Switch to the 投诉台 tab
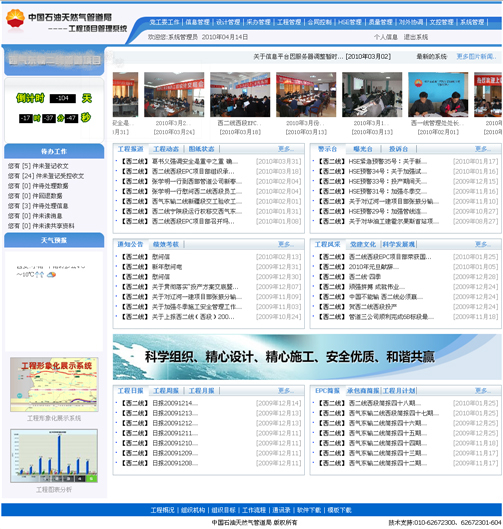 click(x=398, y=149)
